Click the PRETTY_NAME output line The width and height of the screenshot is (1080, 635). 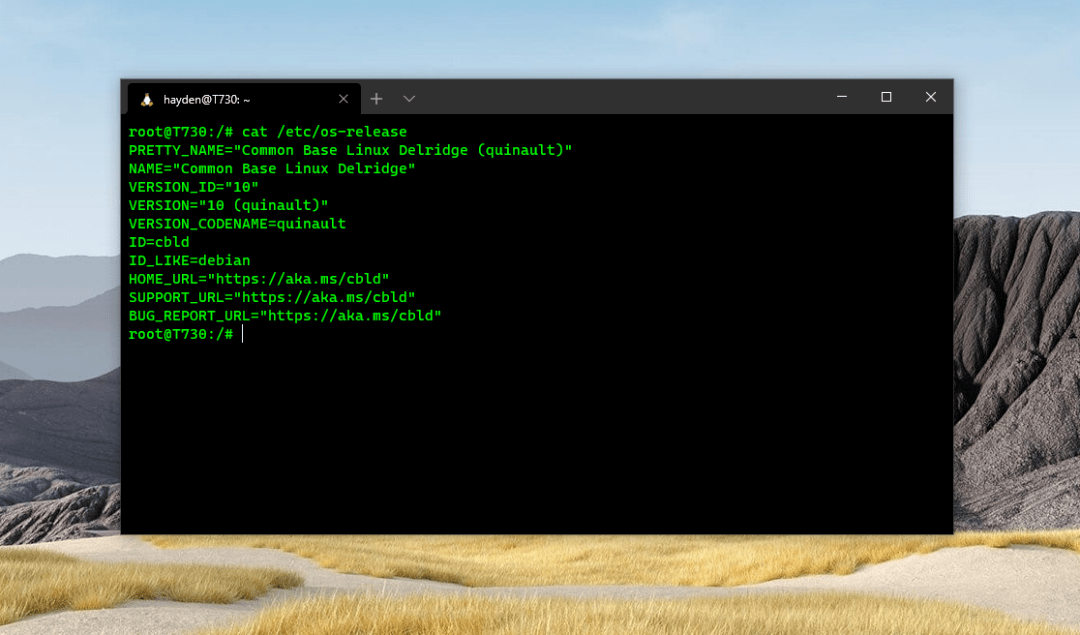(350, 150)
